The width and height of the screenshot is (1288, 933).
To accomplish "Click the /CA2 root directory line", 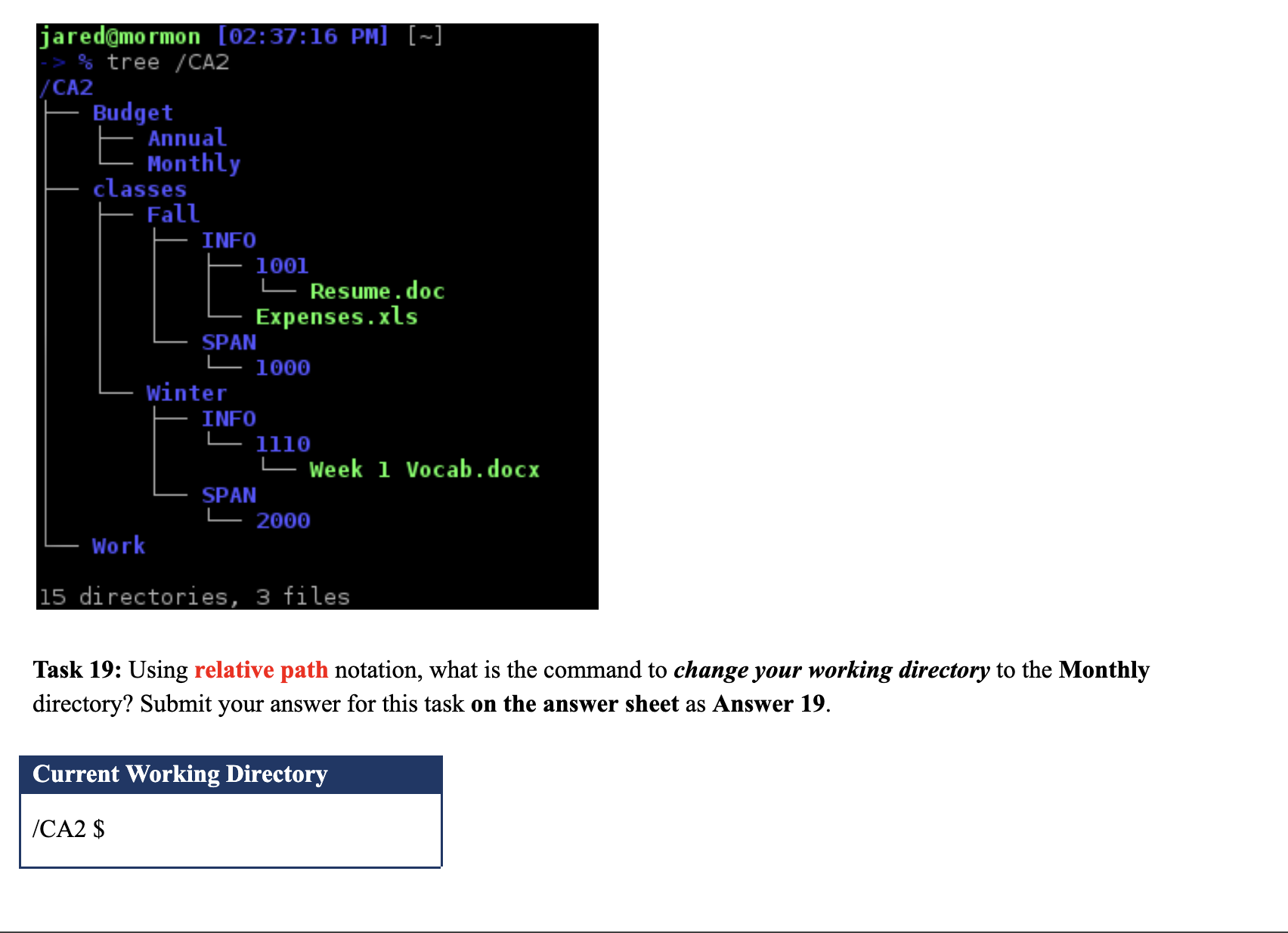I will tap(66, 88).
